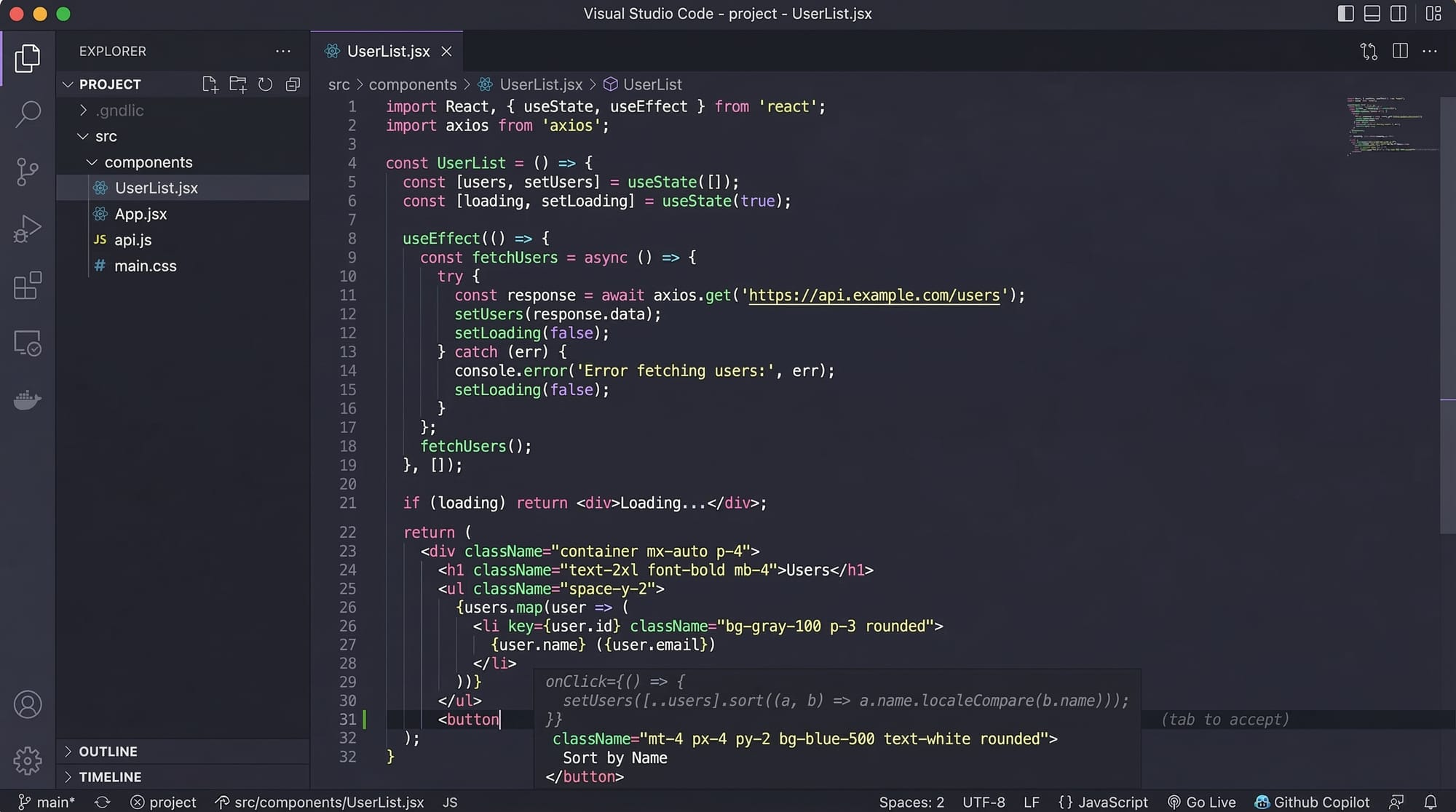Open the Extensions view

tap(28, 286)
